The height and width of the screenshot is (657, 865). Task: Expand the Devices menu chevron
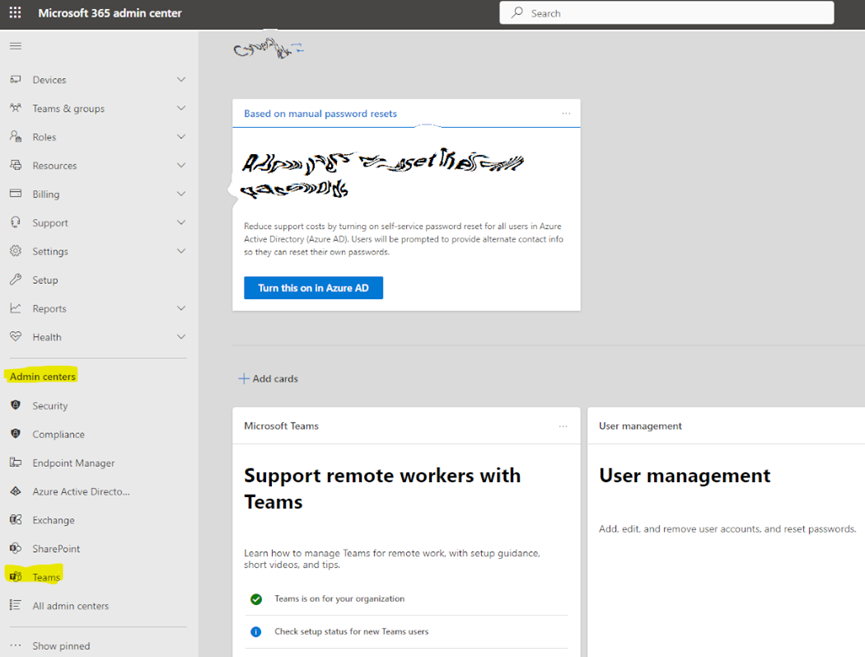click(181, 80)
